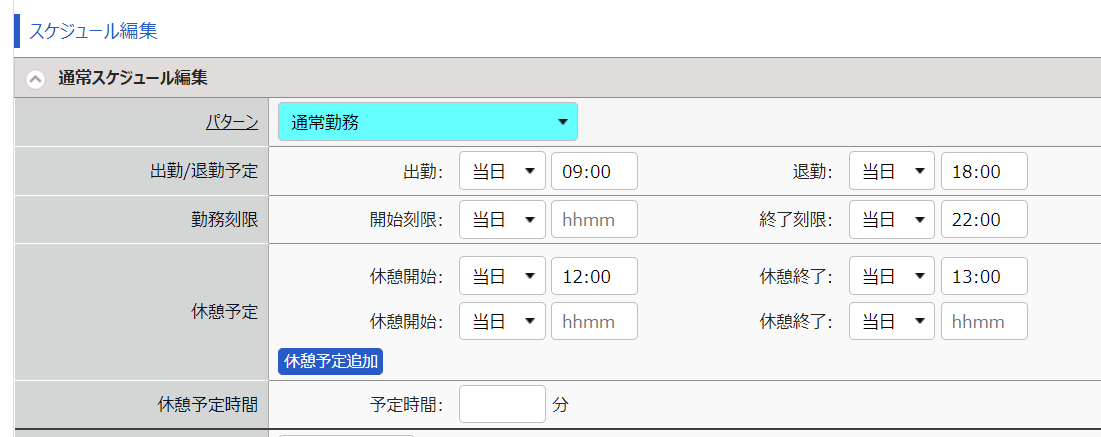This screenshot has width=1101, height=437.
Task: Open the second 休憩開始 day dropdown
Action: pyautogui.click(x=502, y=321)
